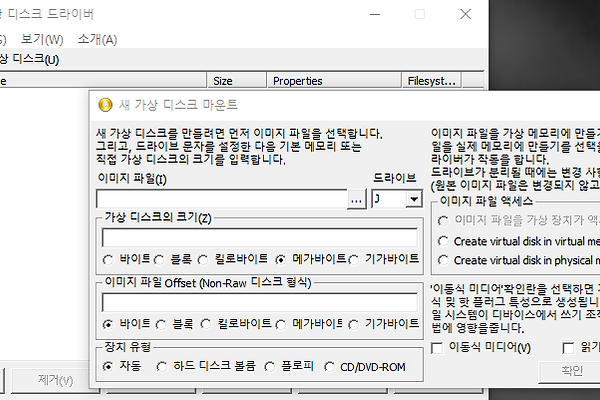
Task: Select Create virtual disk in virtual memory option
Action: coord(444,241)
